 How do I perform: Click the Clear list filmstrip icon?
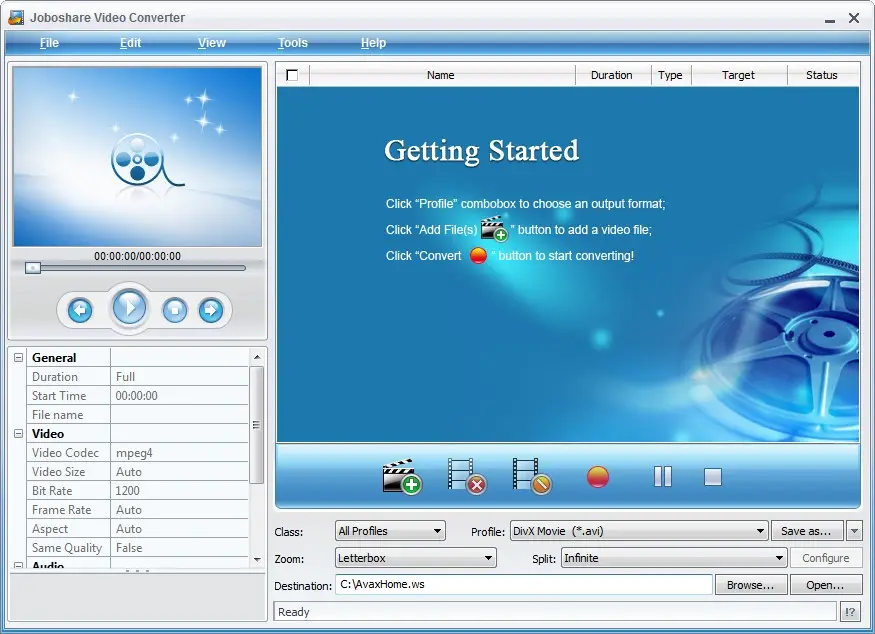(x=532, y=477)
